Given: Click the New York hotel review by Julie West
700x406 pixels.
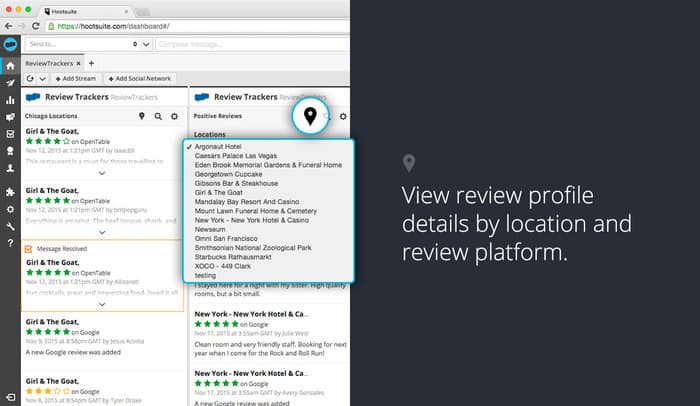Looking at the screenshot, I should point(270,333).
